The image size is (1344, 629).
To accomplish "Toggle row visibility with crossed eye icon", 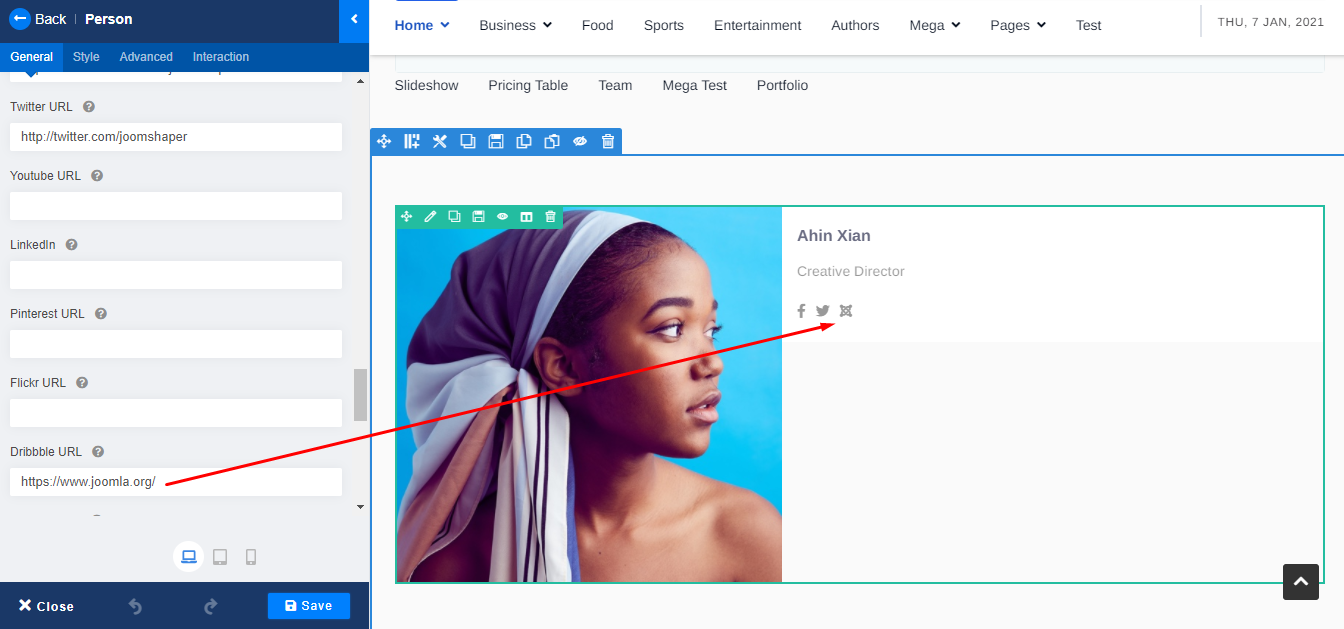I will coord(580,142).
